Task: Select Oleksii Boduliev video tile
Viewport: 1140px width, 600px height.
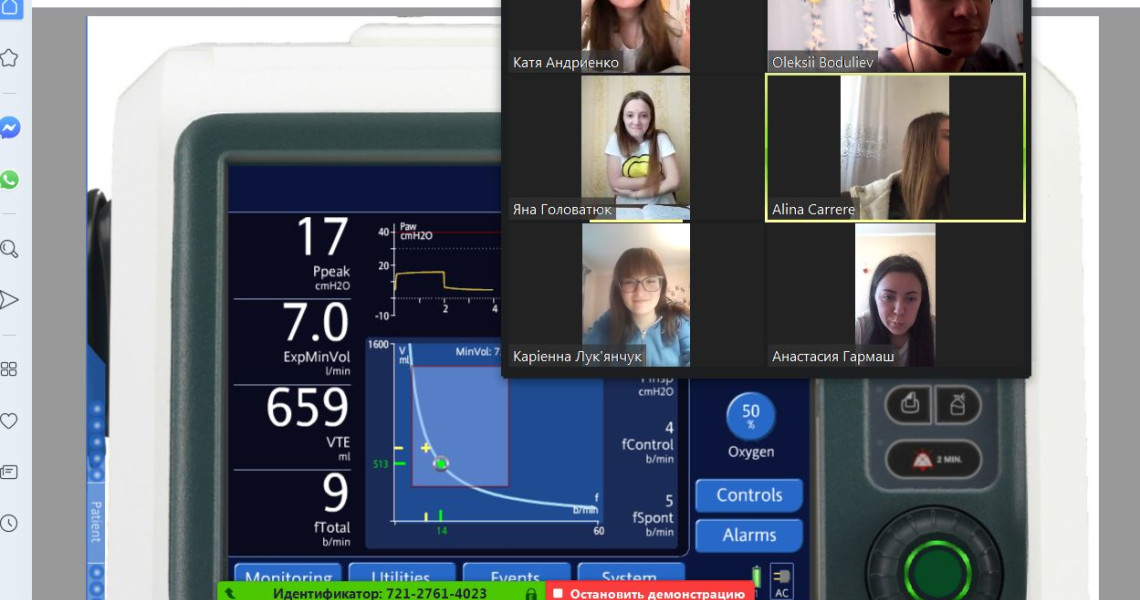Action: (895, 36)
